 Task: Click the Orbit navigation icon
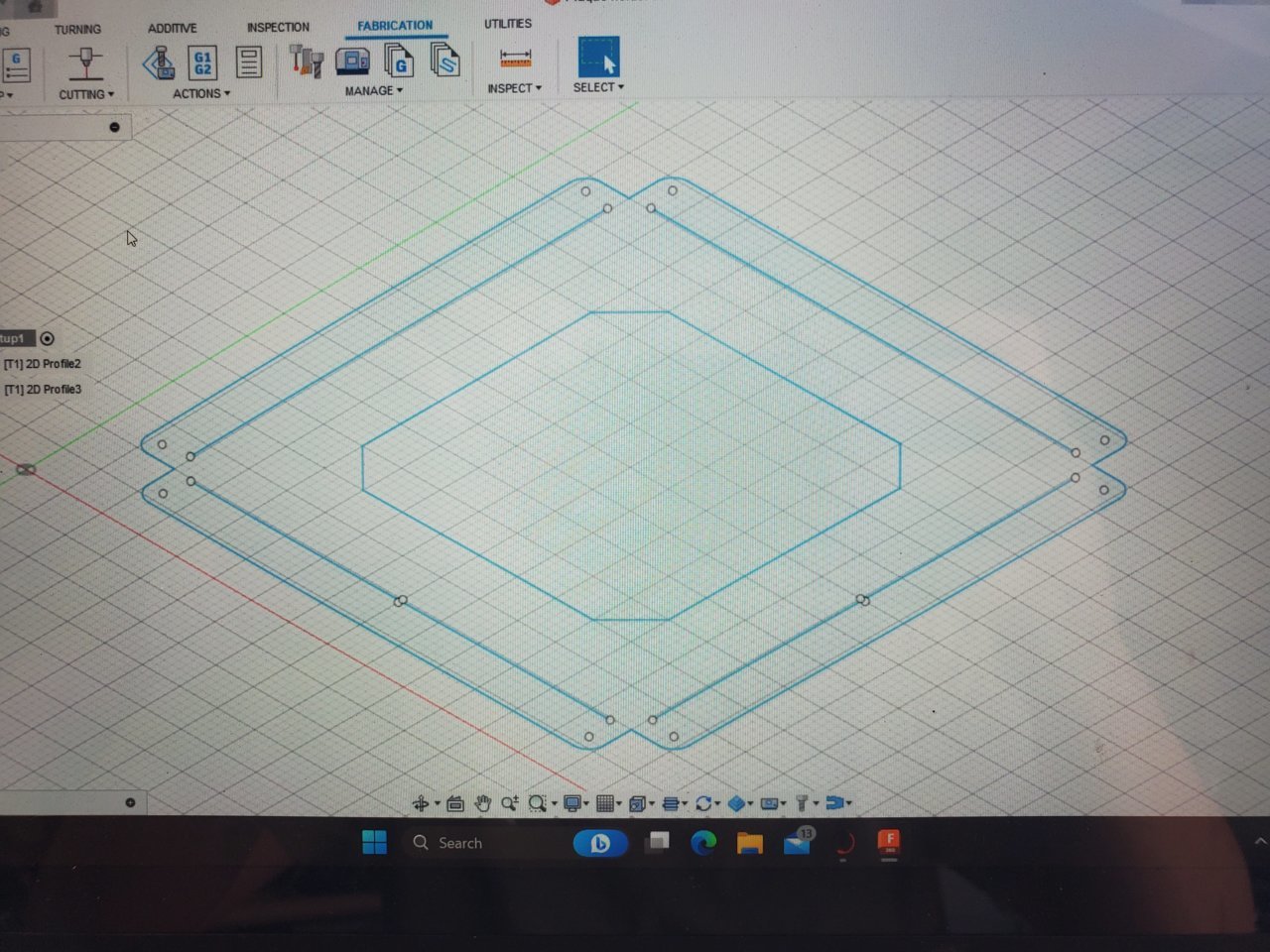[421, 803]
